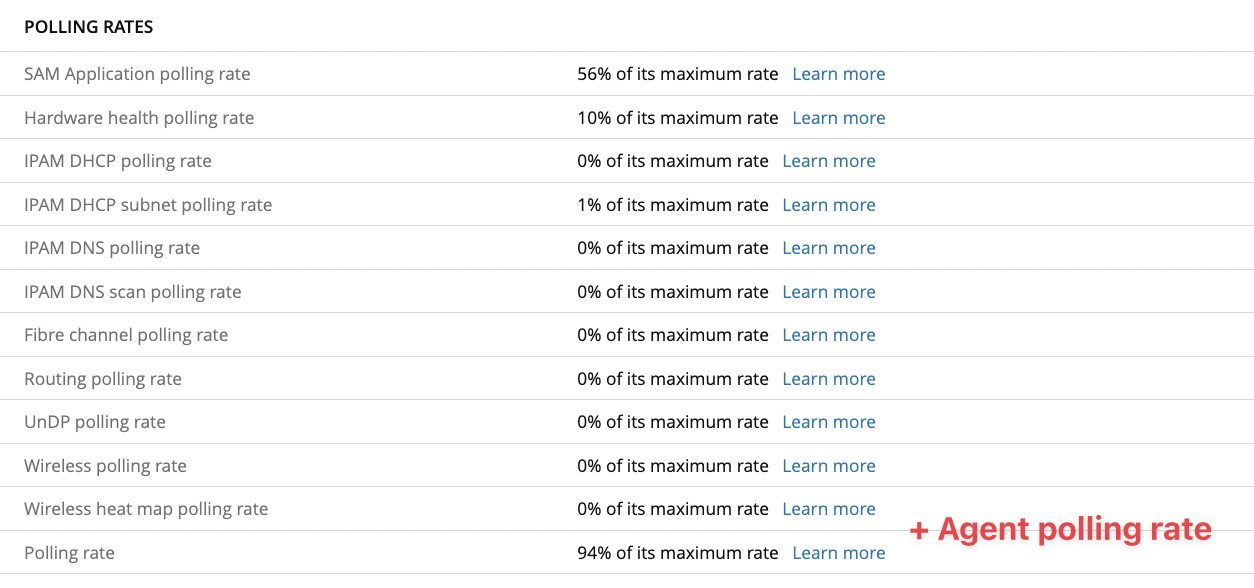
Task: Click Learn more for IPAM DHCP subnet polling
Action: click(x=828, y=205)
